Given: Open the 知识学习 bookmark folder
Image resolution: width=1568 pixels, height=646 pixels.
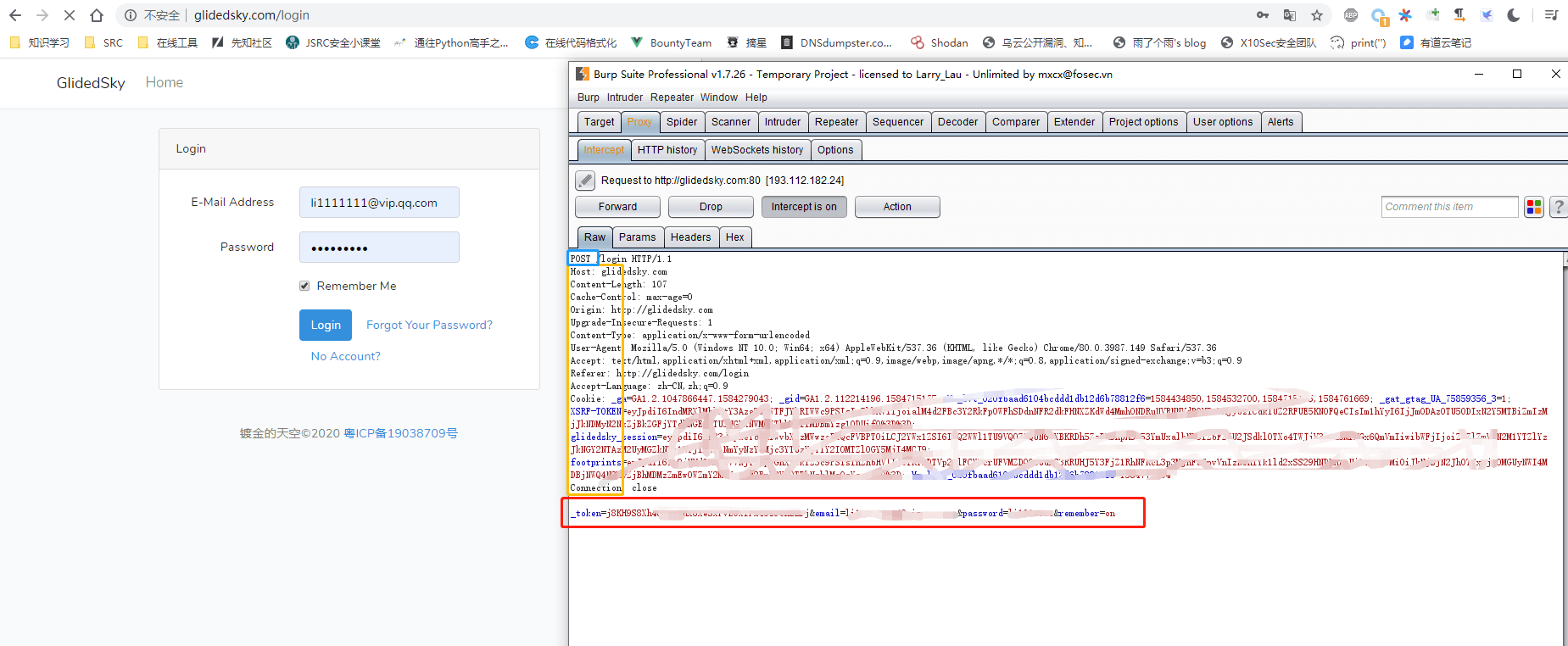Looking at the screenshot, I should [40, 42].
